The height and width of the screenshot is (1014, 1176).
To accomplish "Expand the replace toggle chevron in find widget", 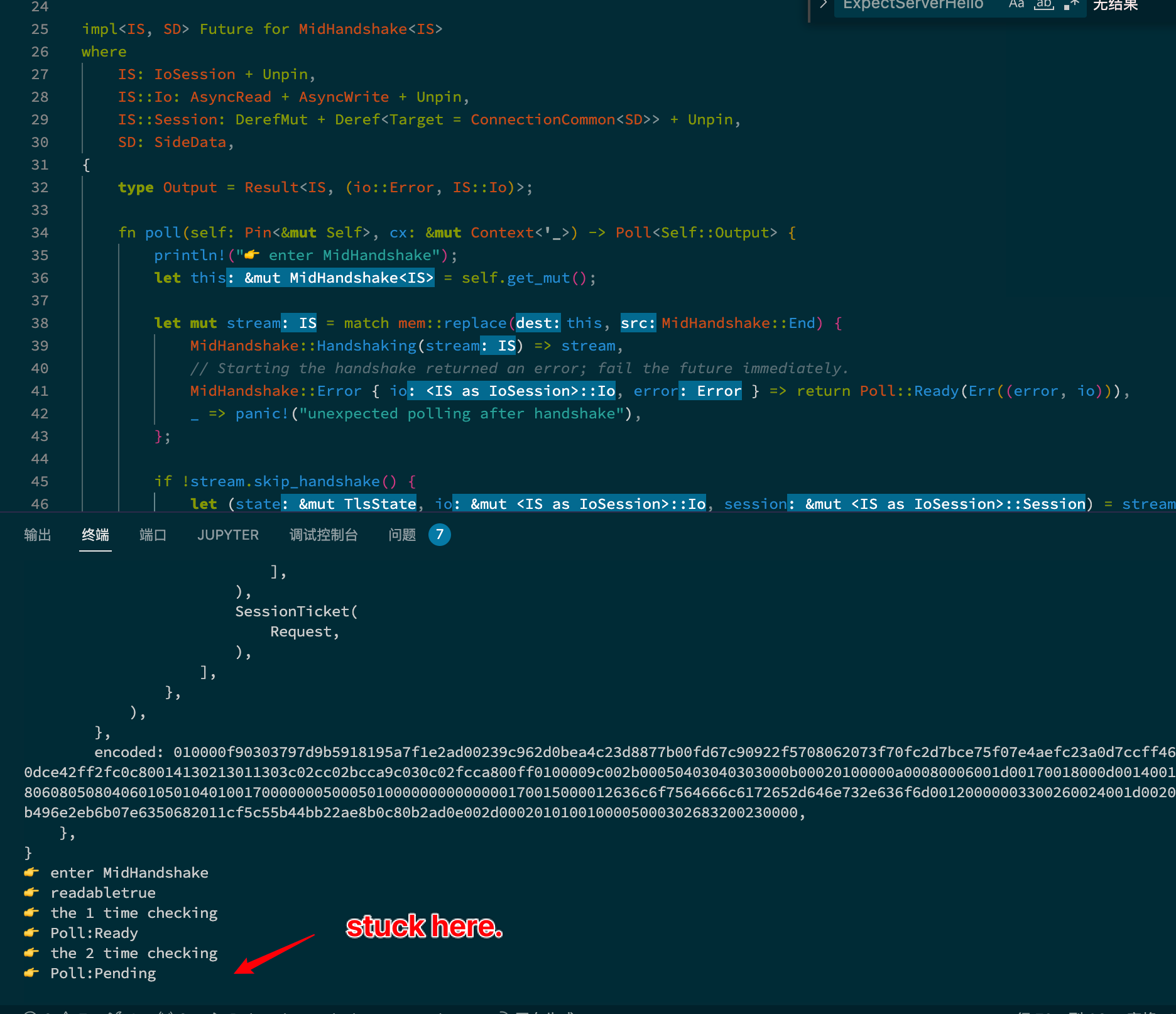I will (x=823, y=4).
